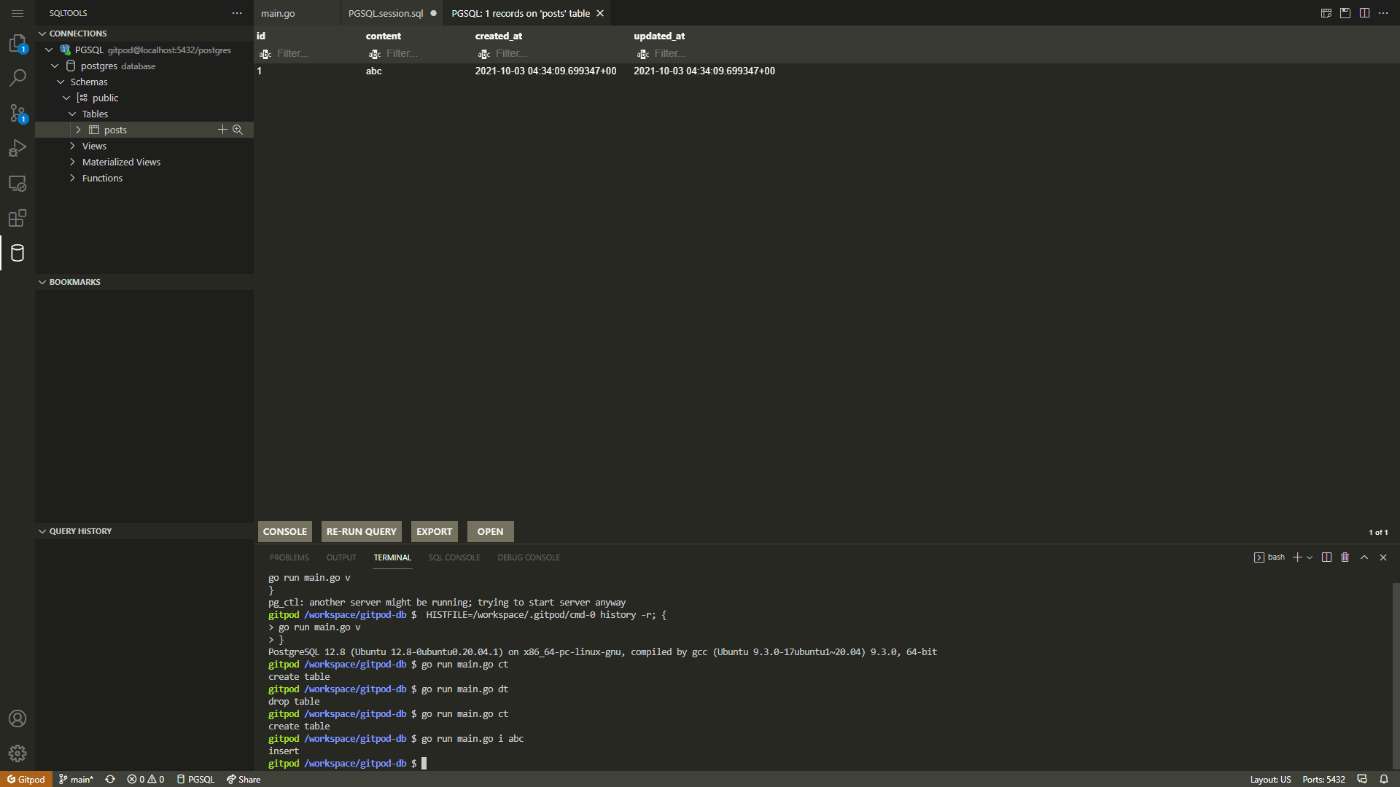This screenshot has height=787, width=1400.
Task: Close the bottom terminal panel
Action: pyautogui.click(x=1383, y=557)
